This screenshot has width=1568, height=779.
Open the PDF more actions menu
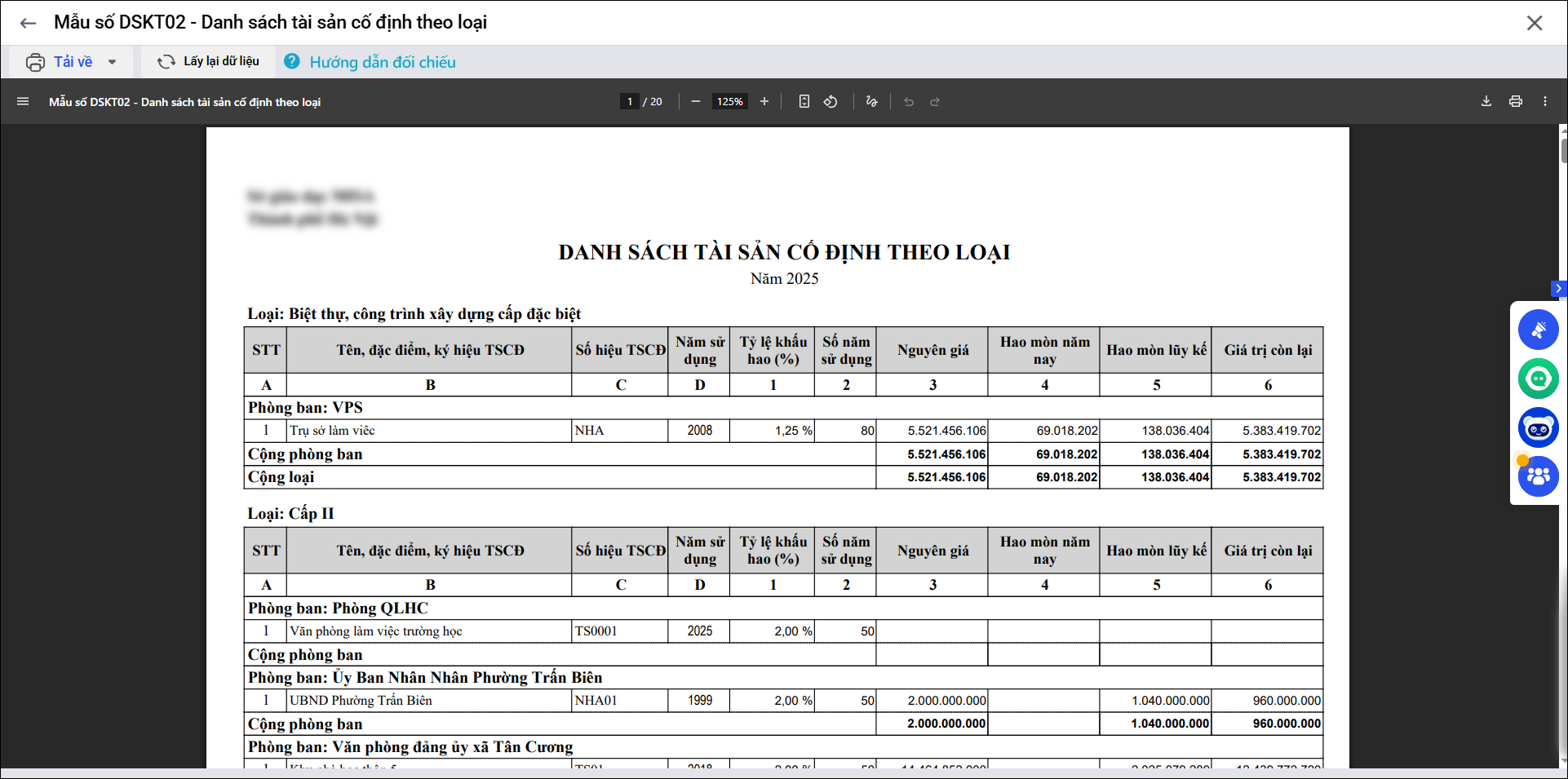[1544, 102]
